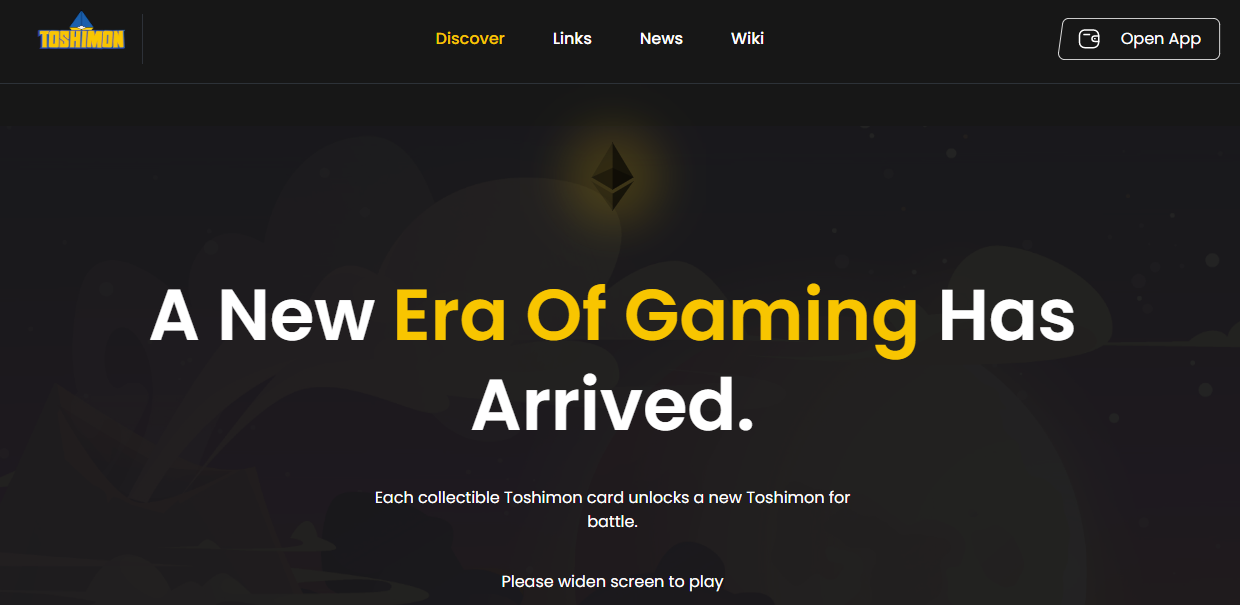Click the vertical divider beside the logo
Image resolution: width=1240 pixels, height=605 pixels.
coord(142,39)
